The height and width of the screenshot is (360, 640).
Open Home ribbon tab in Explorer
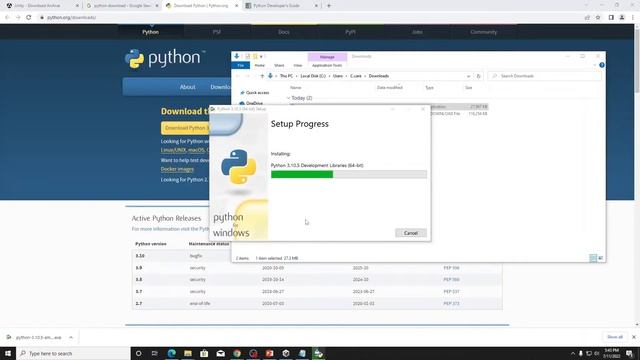coord(260,65)
